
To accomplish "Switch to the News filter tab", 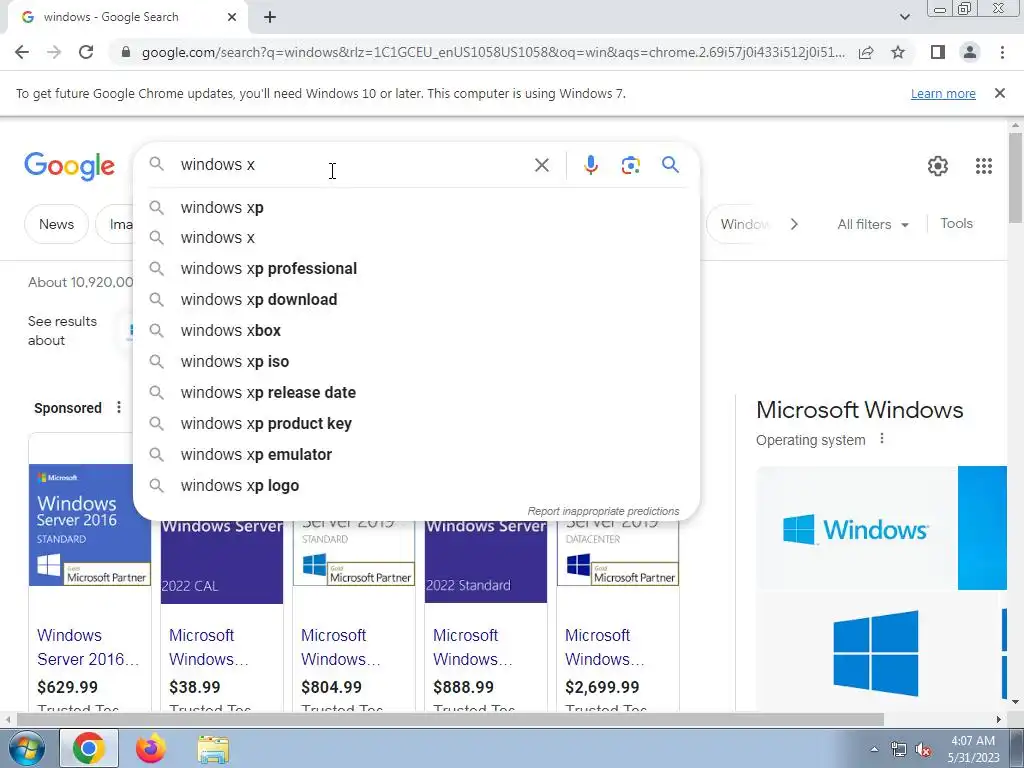I will point(56,224).
